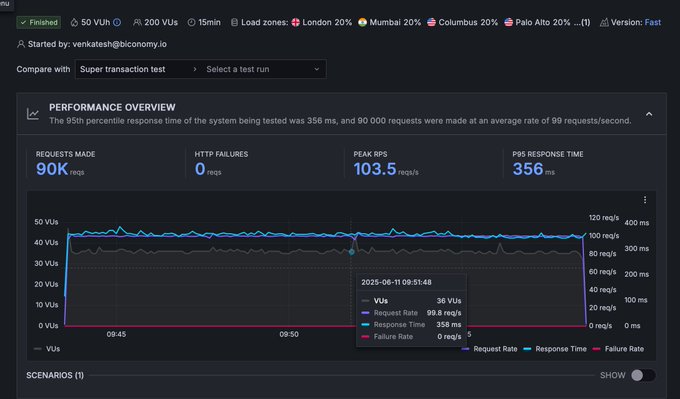Open the Select a test run dropdown

tap(263, 69)
